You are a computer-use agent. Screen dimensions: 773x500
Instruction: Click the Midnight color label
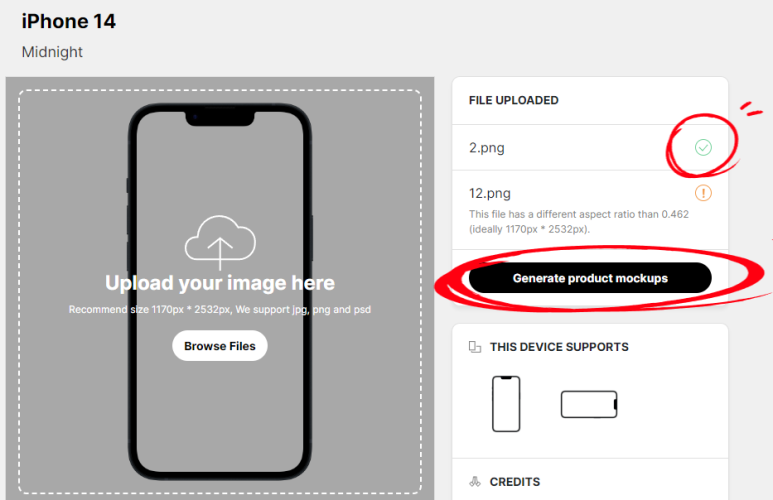coord(52,52)
